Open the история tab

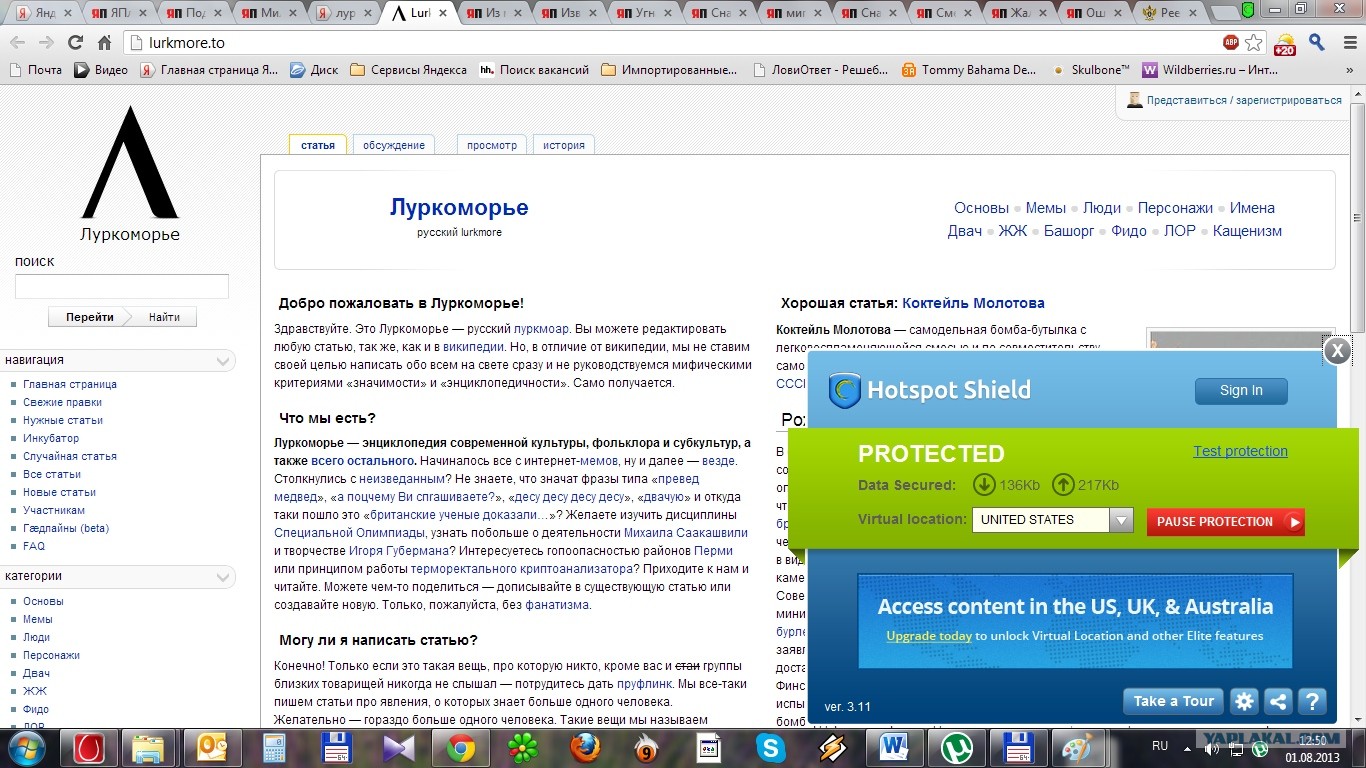click(x=564, y=145)
